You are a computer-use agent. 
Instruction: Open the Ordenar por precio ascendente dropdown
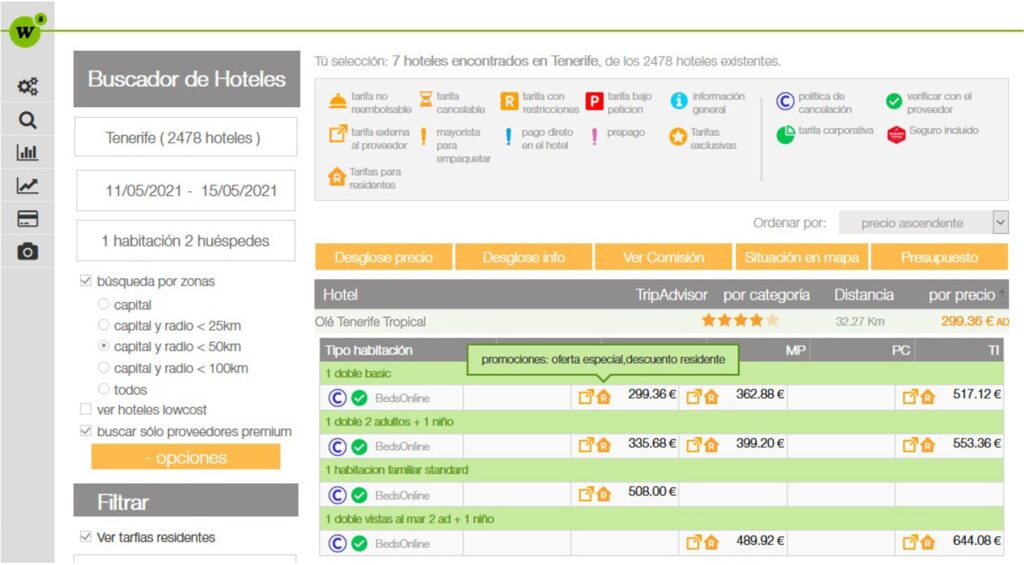click(923, 223)
